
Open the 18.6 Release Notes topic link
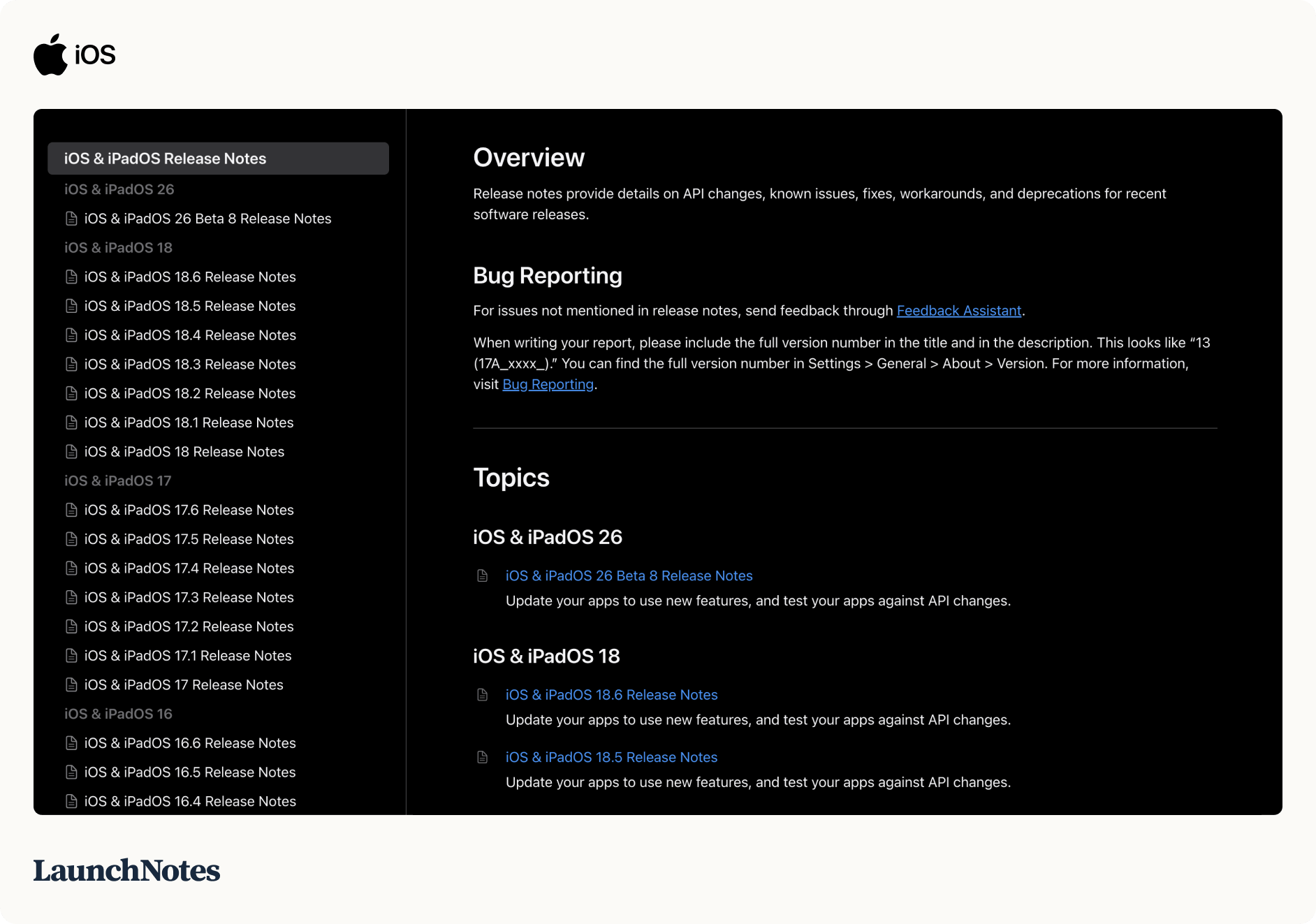click(x=612, y=695)
